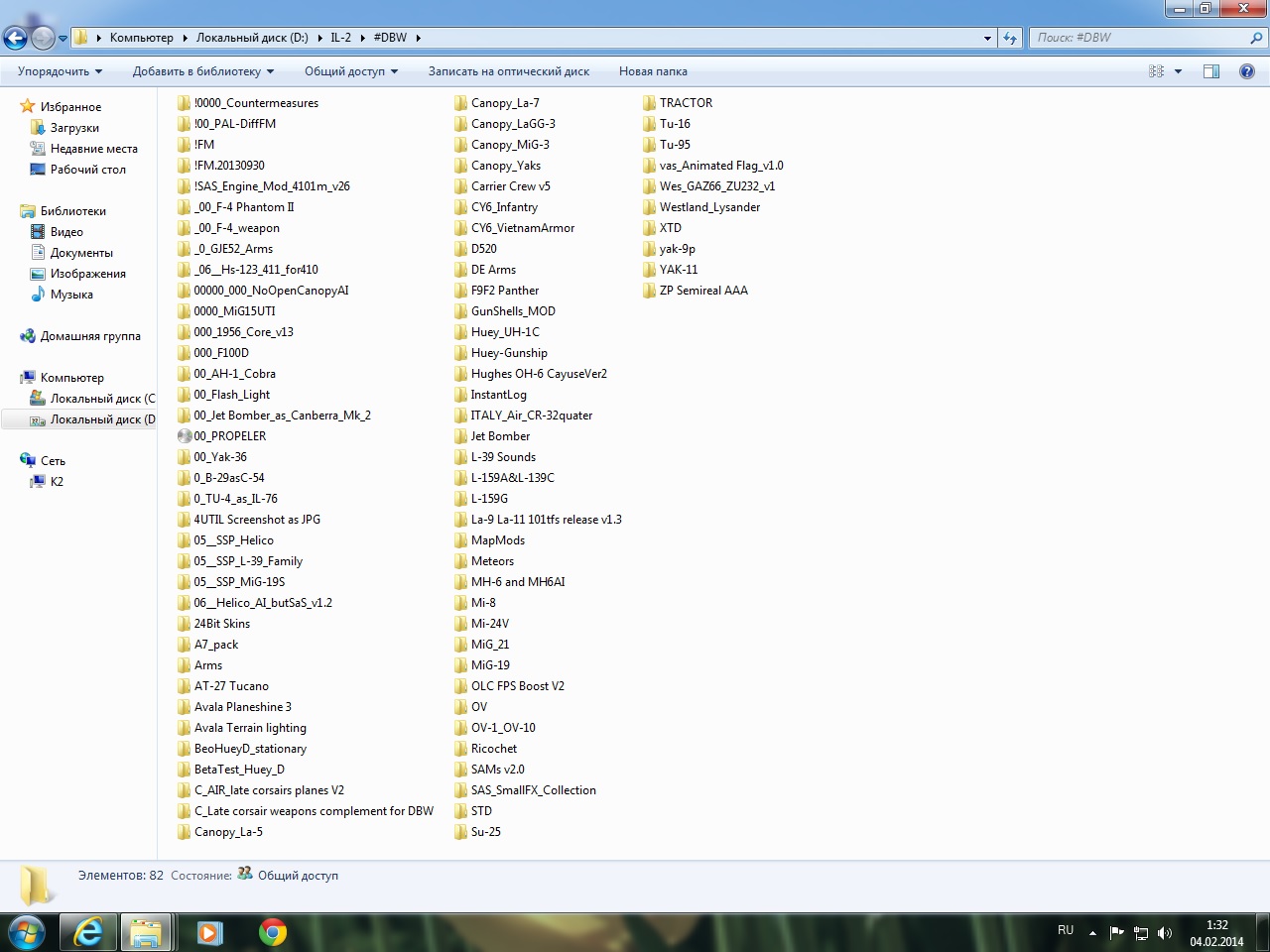Select Сеть in the navigation pane
This screenshot has width=1270, height=952.
pos(53,461)
